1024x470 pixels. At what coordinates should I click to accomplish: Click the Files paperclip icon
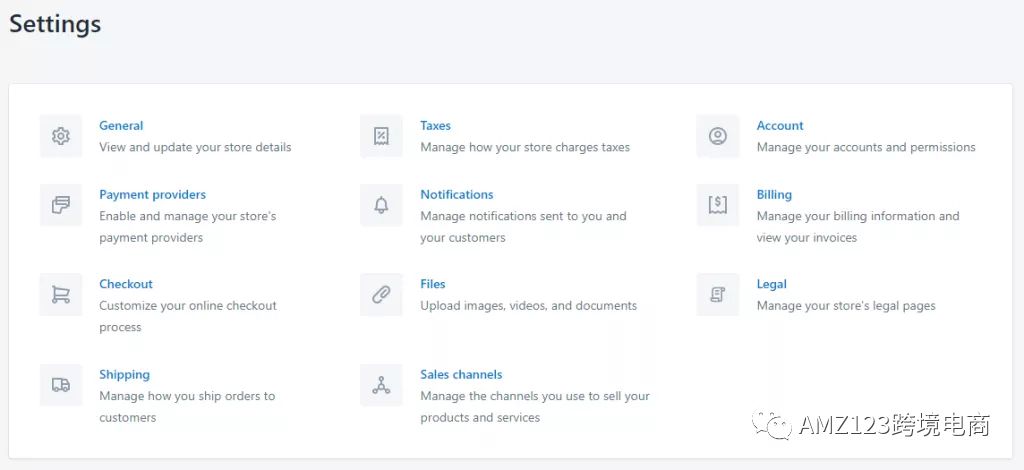coord(381,295)
